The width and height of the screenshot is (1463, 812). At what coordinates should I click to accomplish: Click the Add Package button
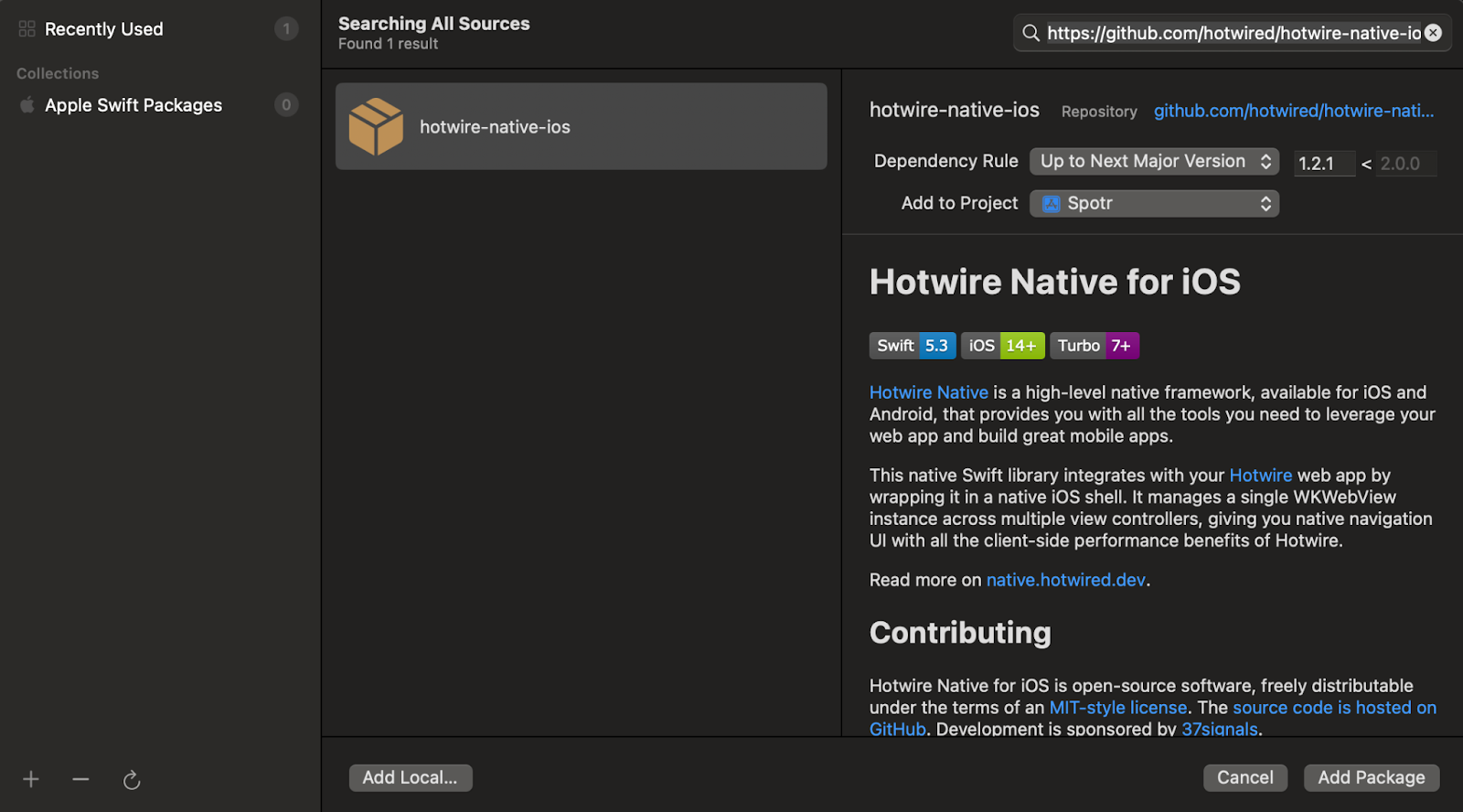1372,777
